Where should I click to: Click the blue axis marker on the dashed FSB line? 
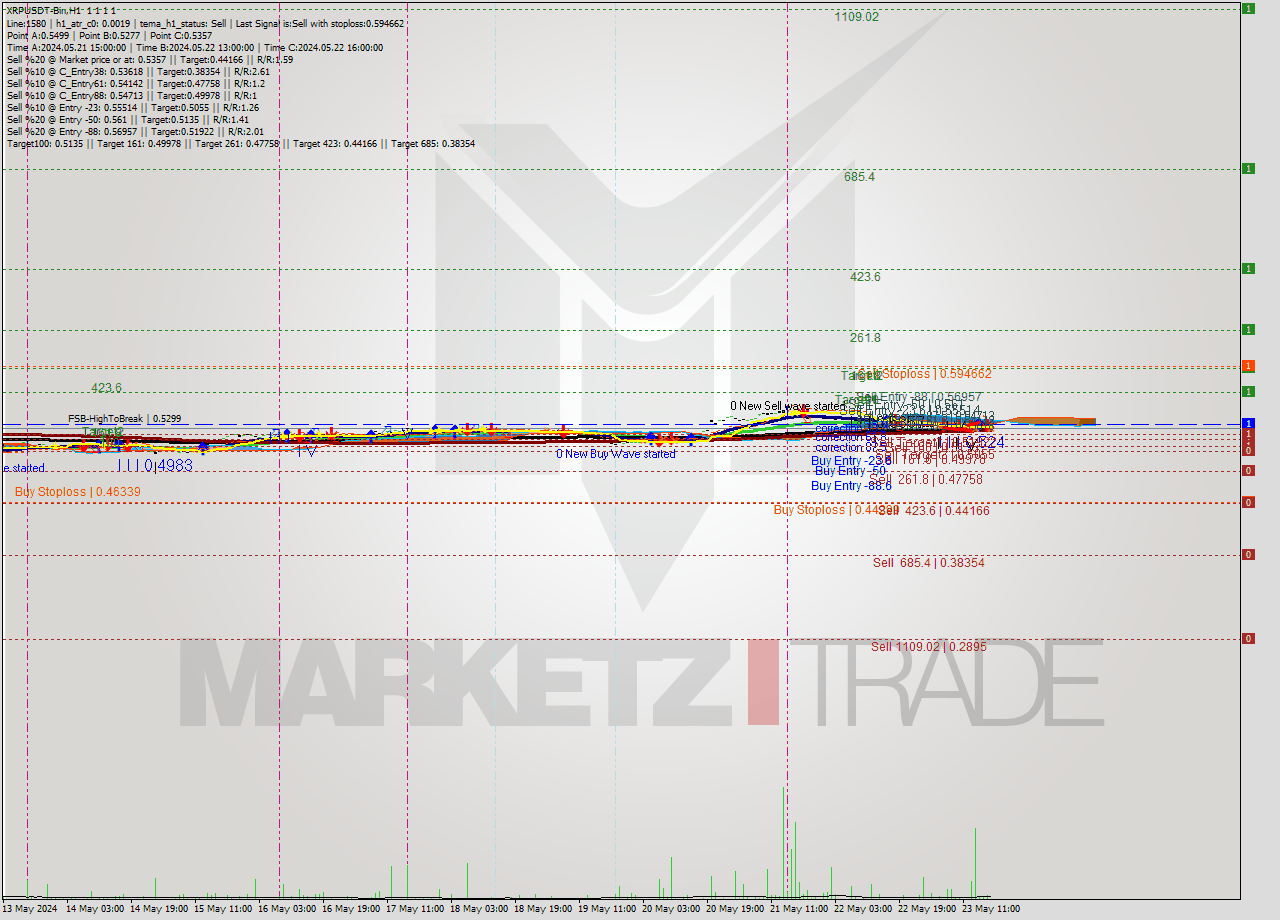(x=1248, y=423)
